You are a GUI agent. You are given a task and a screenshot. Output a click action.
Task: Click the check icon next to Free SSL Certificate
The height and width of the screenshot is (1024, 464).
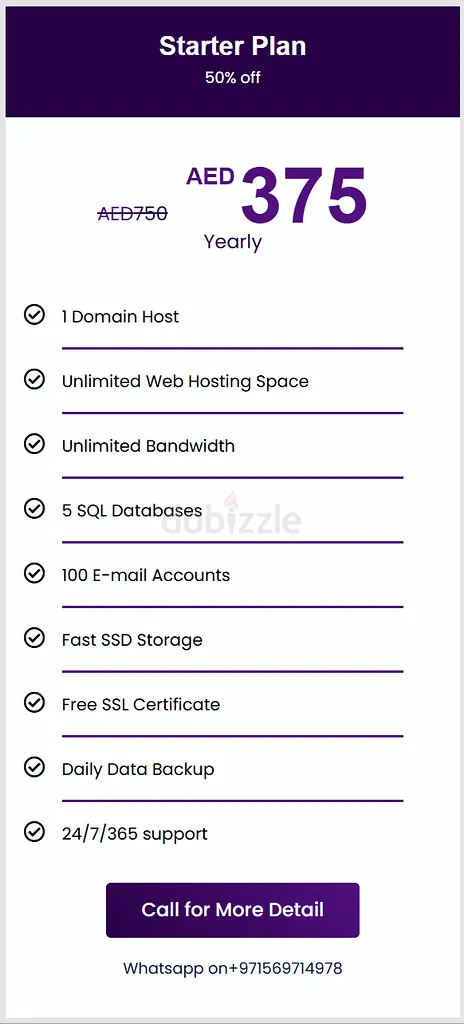coord(33,703)
